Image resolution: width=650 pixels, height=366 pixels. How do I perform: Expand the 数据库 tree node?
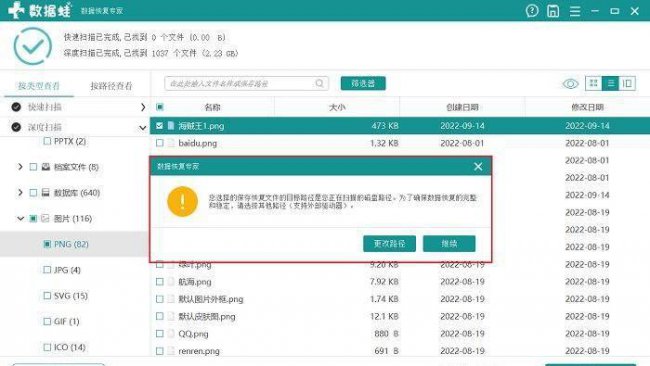point(20,192)
